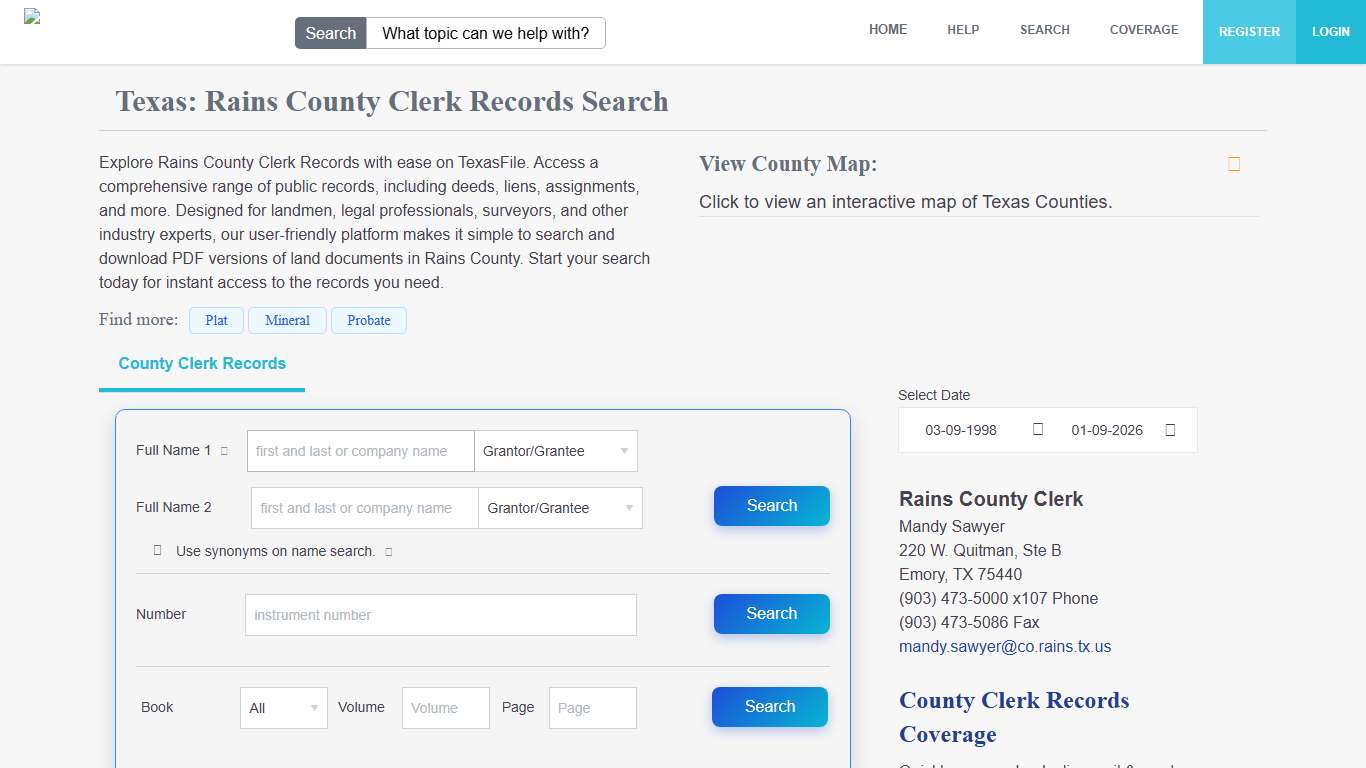This screenshot has width=1366, height=768.
Task: Click the TexasFile logo in top left corner
Action: [31, 15]
